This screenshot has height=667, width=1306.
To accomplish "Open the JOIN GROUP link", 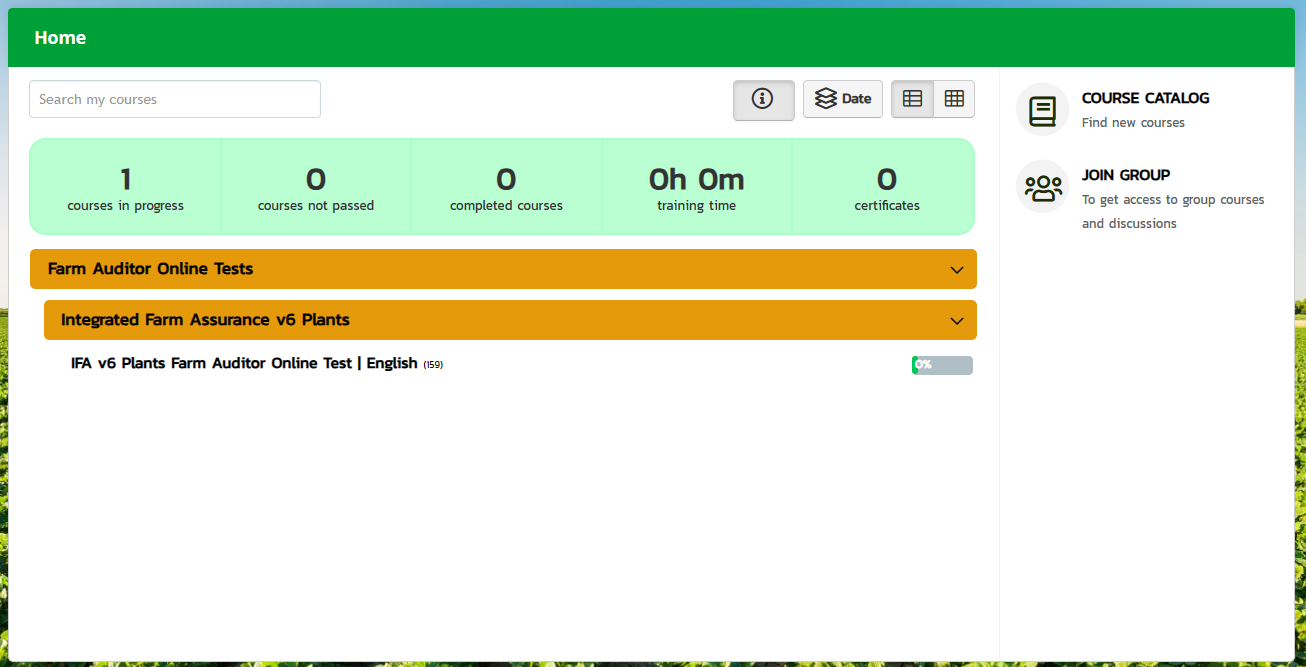I will (x=1125, y=175).
